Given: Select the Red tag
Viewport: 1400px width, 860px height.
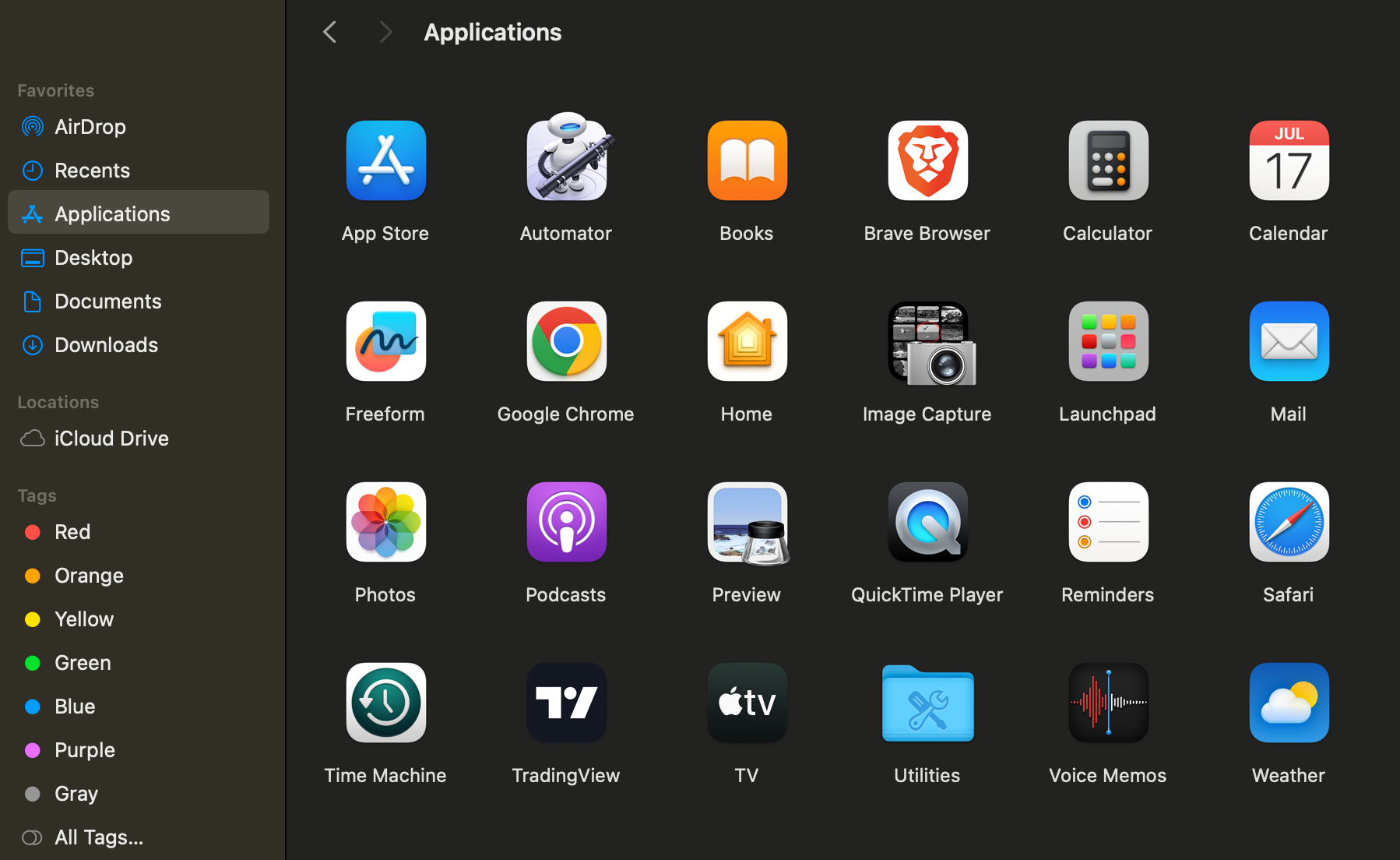Looking at the screenshot, I should point(72,531).
